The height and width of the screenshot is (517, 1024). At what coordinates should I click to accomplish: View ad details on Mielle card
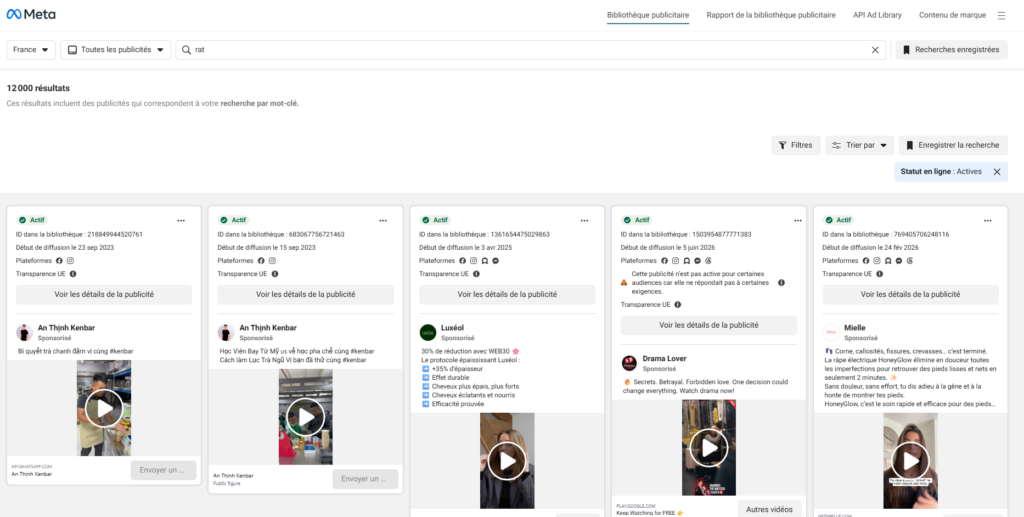click(x=910, y=294)
